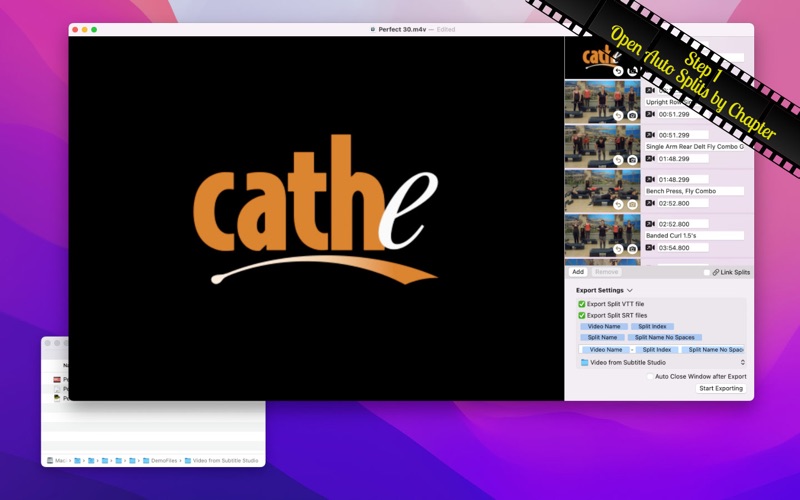
Task: Click camera snapshot icon on Single Arm Rear Delt thumbnail
Action: tap(633, 160)
